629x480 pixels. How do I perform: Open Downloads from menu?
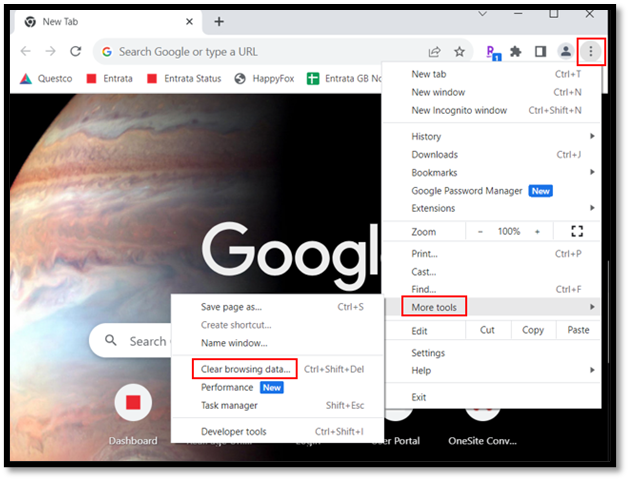(491, 154)
